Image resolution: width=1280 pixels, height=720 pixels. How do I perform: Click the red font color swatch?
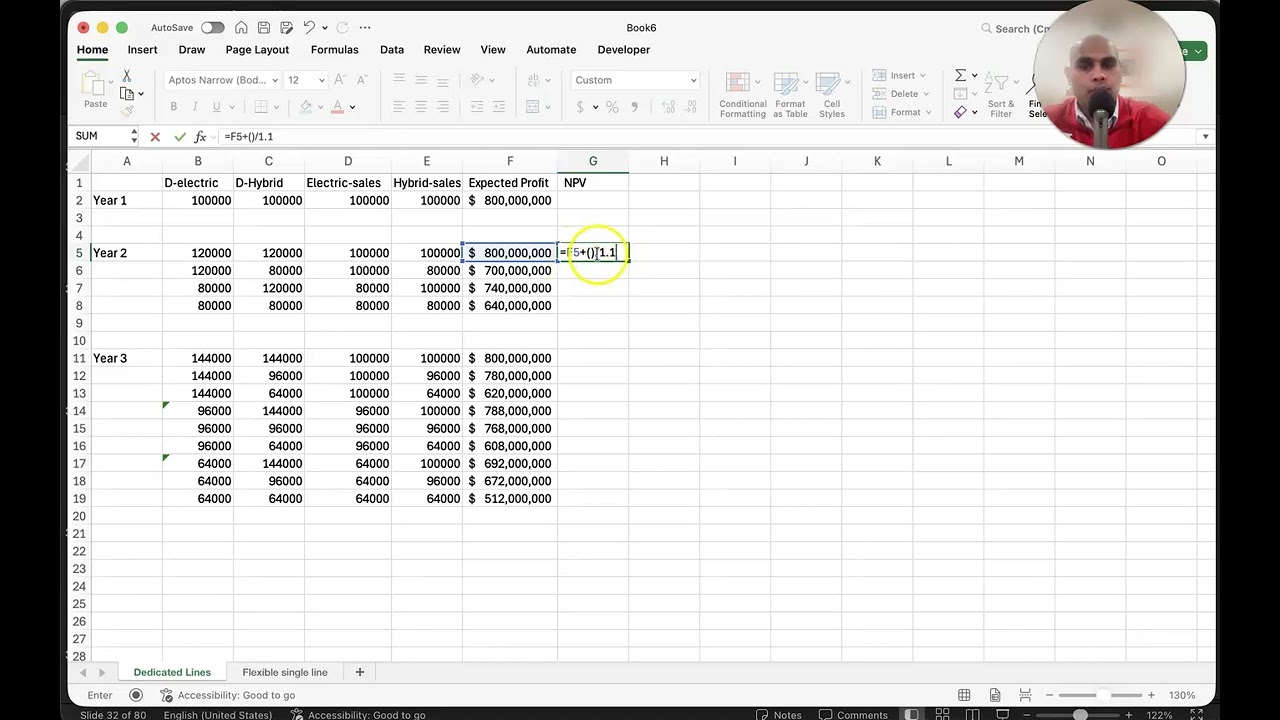[338, 107]
